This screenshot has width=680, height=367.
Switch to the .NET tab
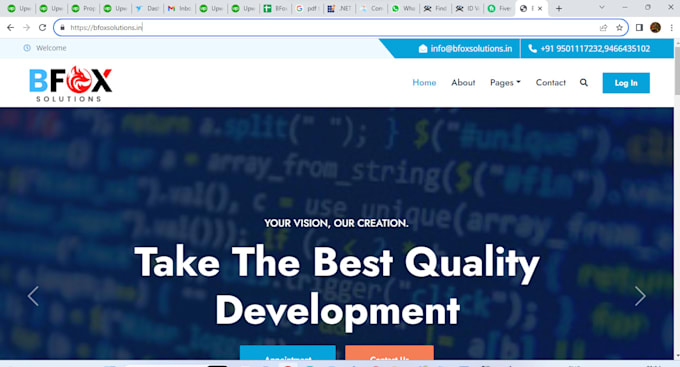(339, 8)
